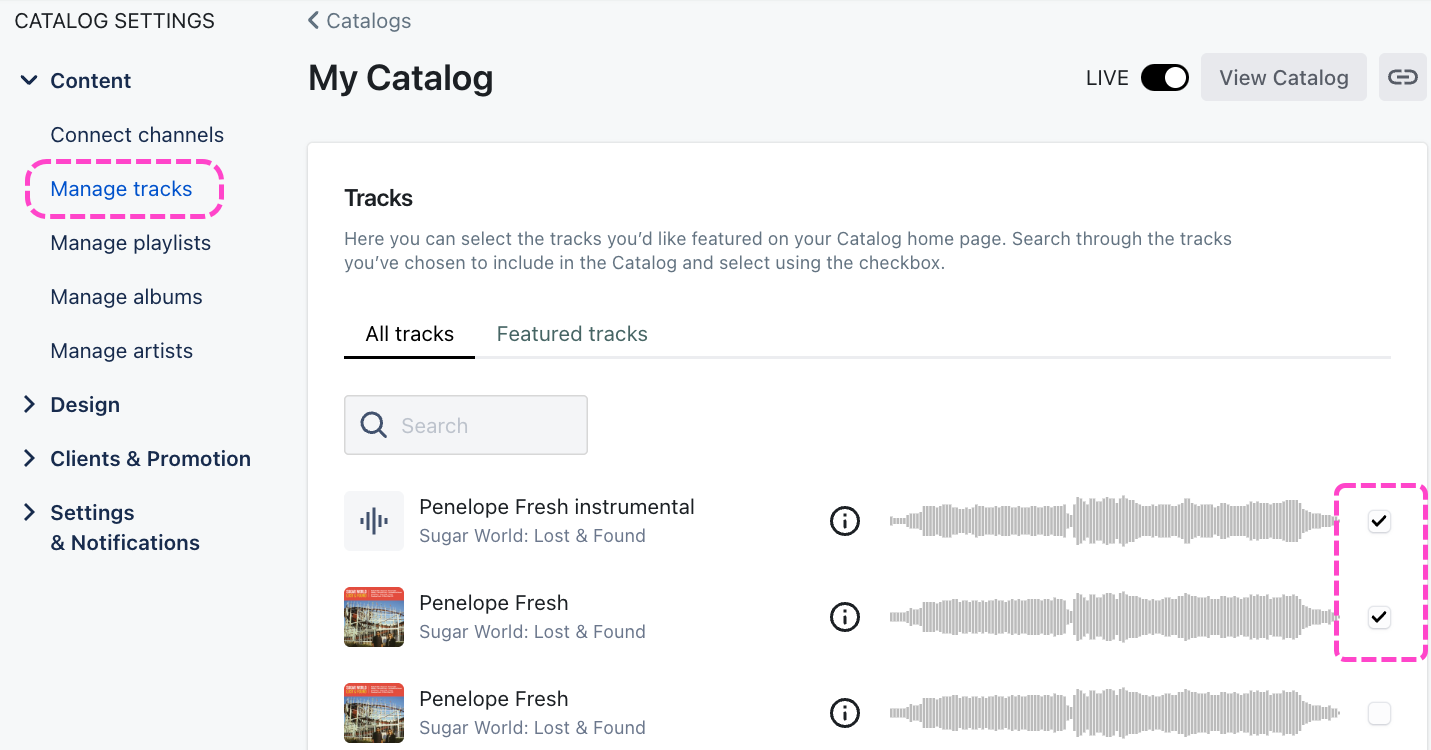This screenshot has width=1431, height=750.
Task: Click album artwork of second Penelope Fresh
Action: (x=374, y=617)
